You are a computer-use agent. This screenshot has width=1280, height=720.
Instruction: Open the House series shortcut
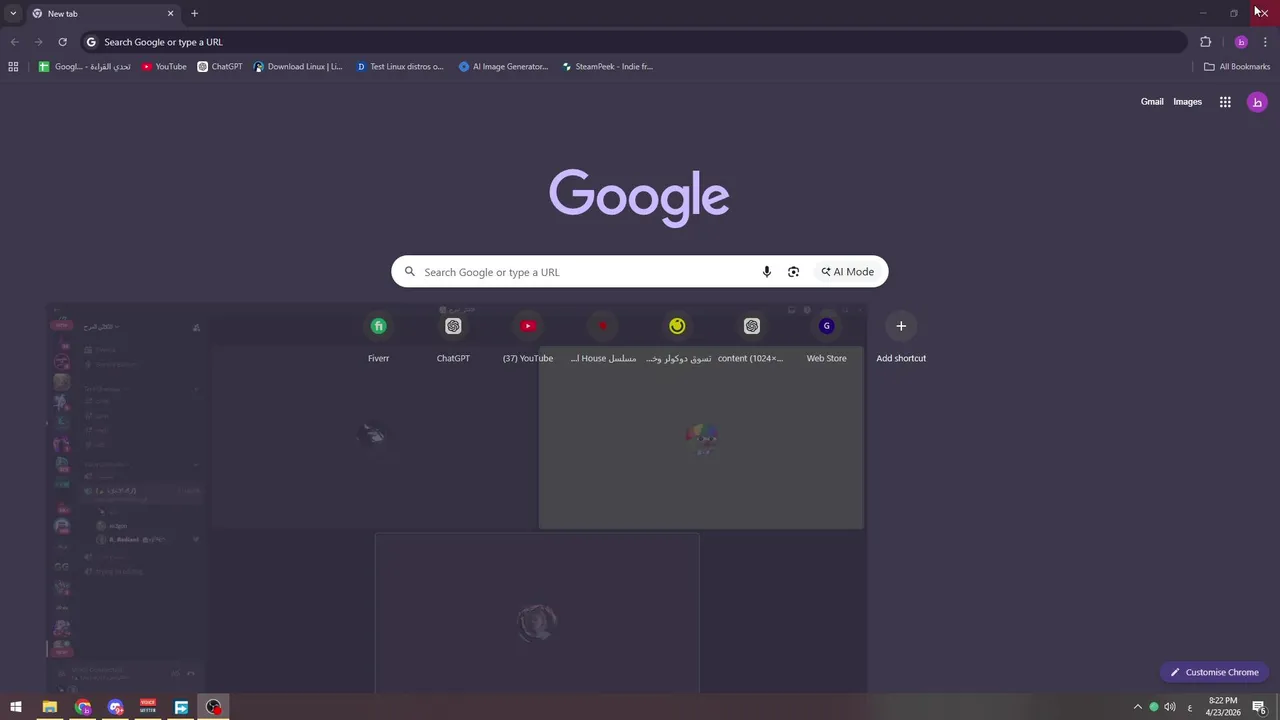[x=602, y=338]
